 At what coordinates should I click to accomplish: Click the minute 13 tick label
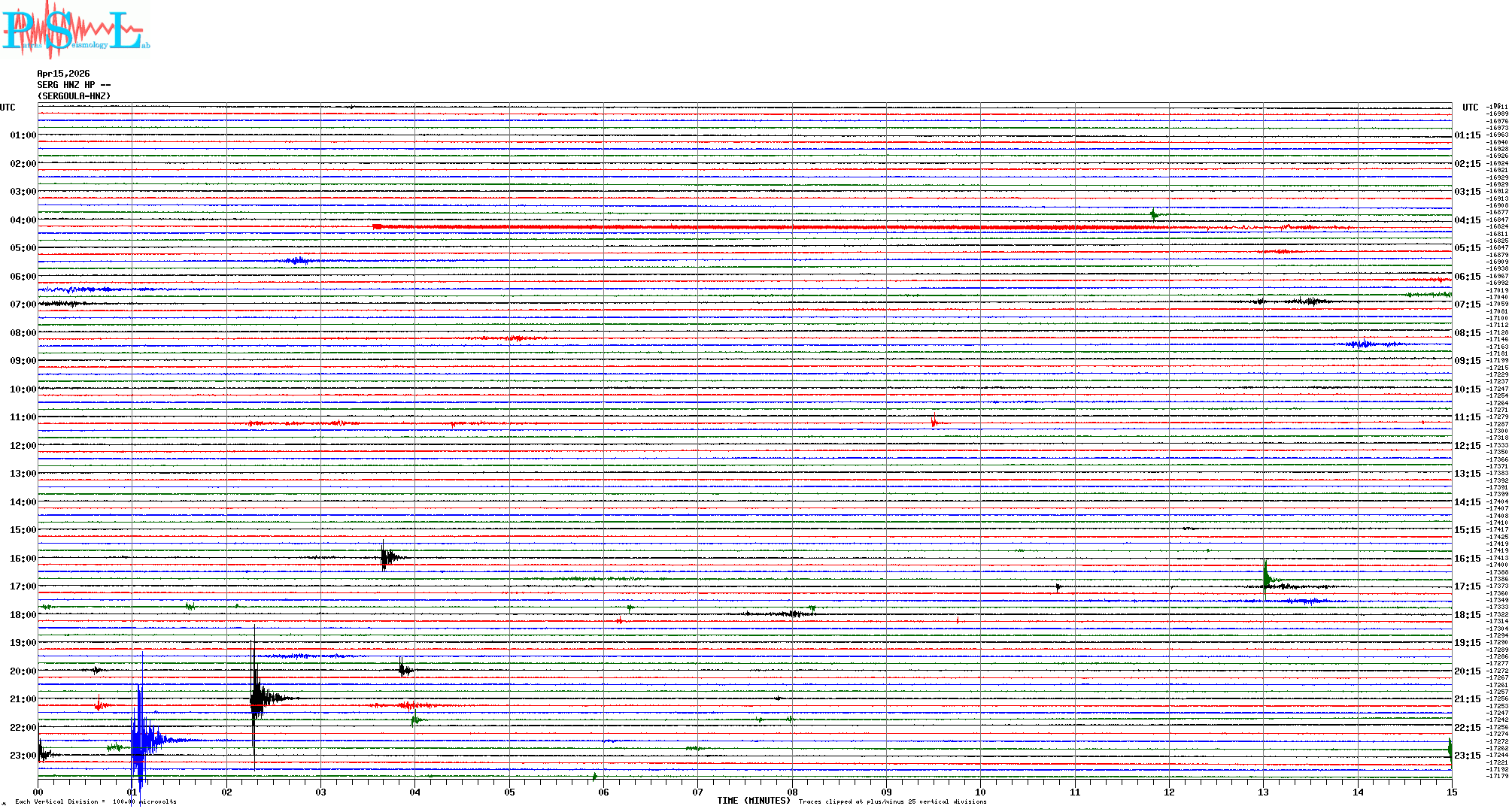pyautogui.click(x=1263, y=792)
